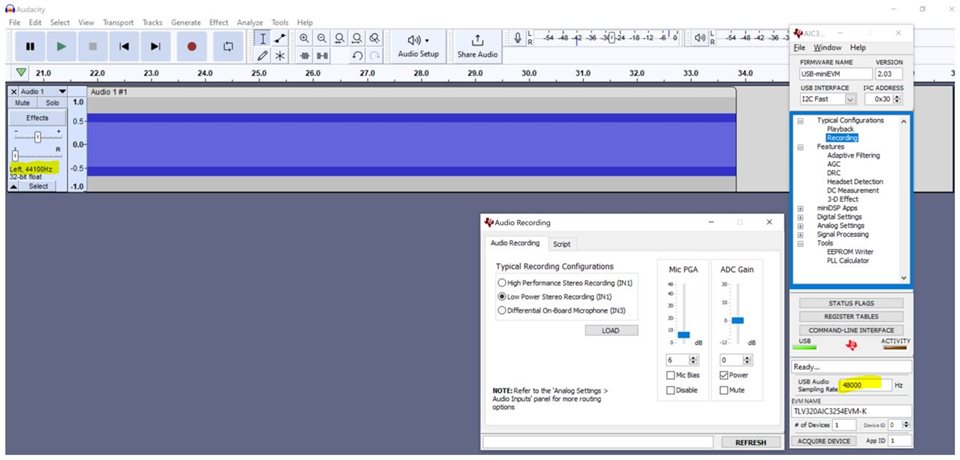Pause playback in Audacity
The height and width of the screenshot is (460, 960).
coord(30,47)
